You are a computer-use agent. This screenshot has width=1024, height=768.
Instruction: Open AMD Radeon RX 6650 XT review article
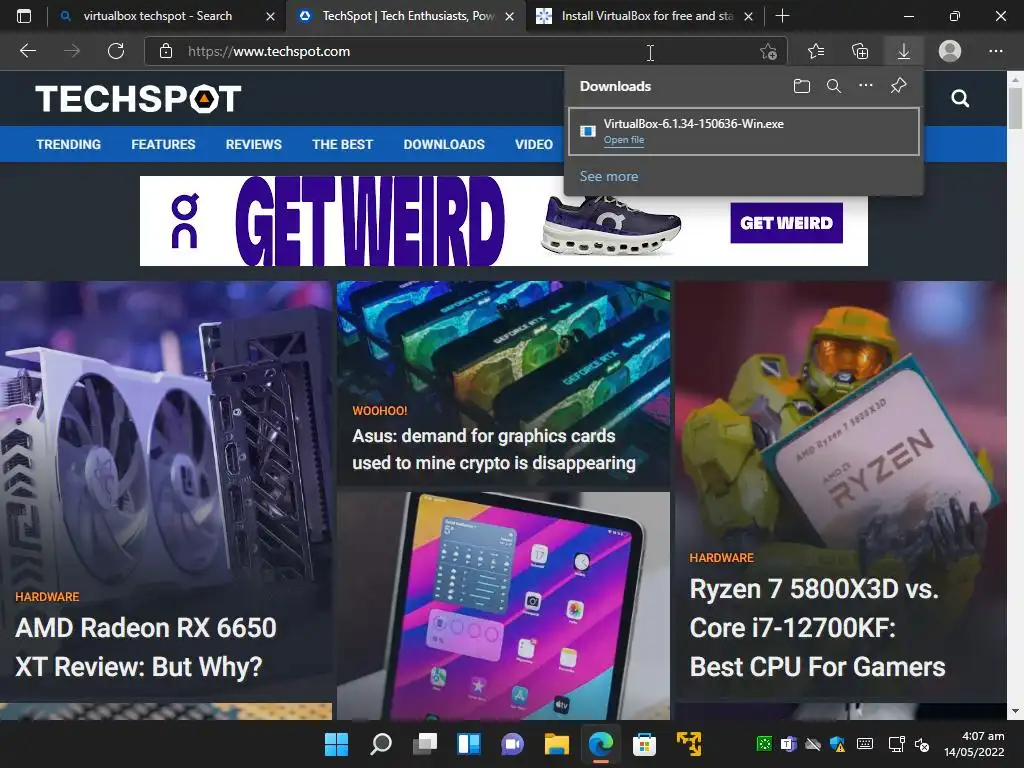click(x=146, y=647)
